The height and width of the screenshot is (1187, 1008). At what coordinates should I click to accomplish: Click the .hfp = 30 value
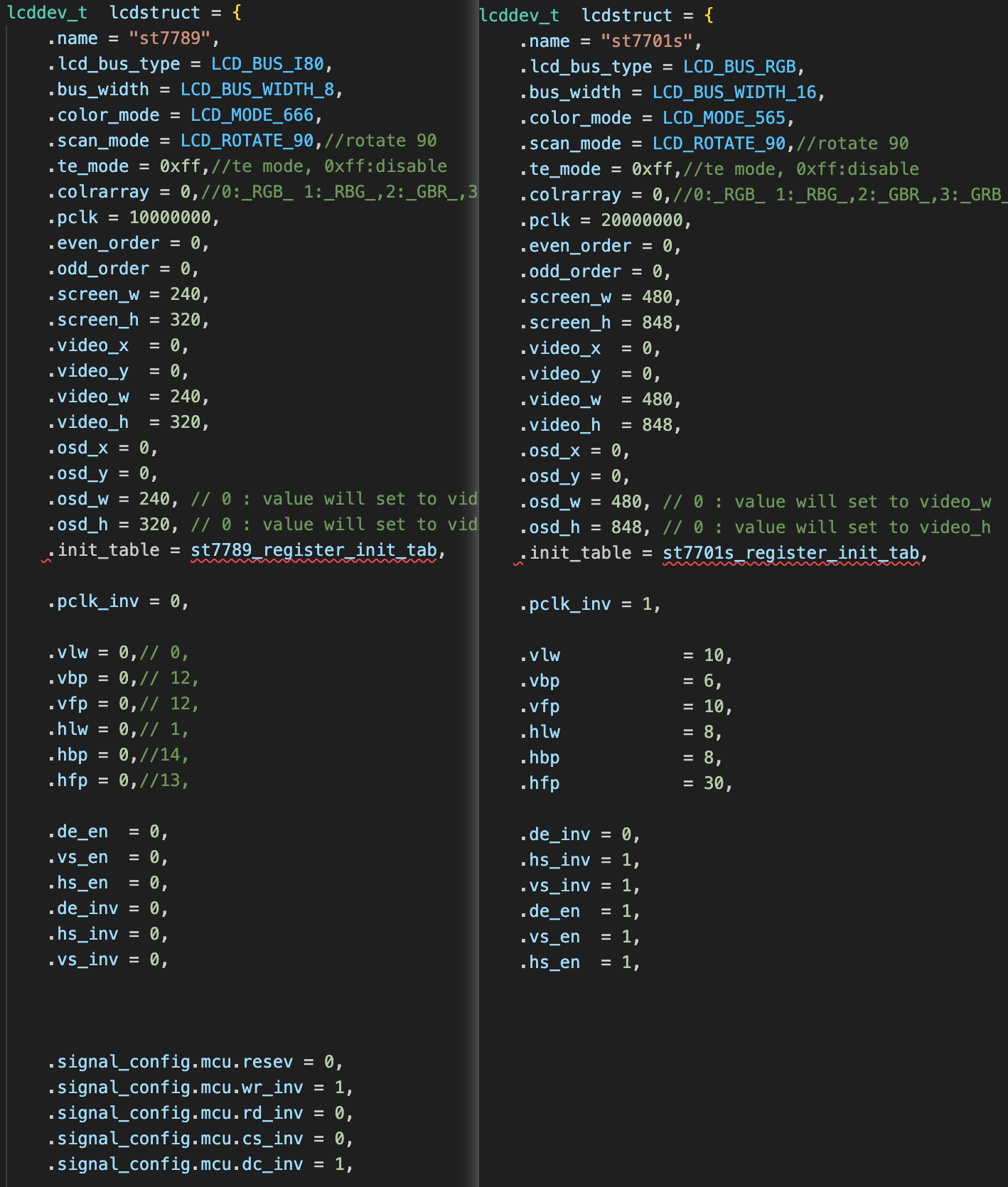click(714, 783)
